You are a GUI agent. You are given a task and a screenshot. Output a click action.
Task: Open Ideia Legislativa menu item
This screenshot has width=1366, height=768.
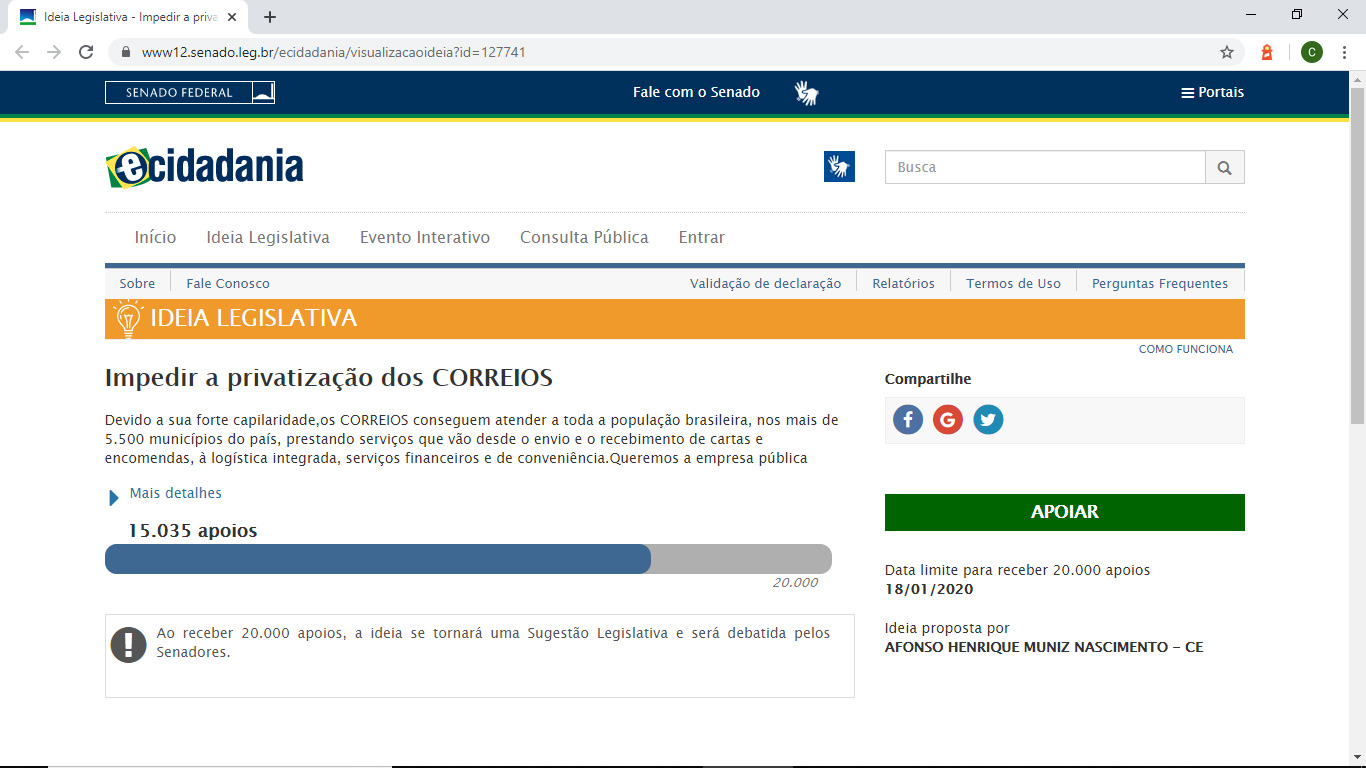click(268, 237)
